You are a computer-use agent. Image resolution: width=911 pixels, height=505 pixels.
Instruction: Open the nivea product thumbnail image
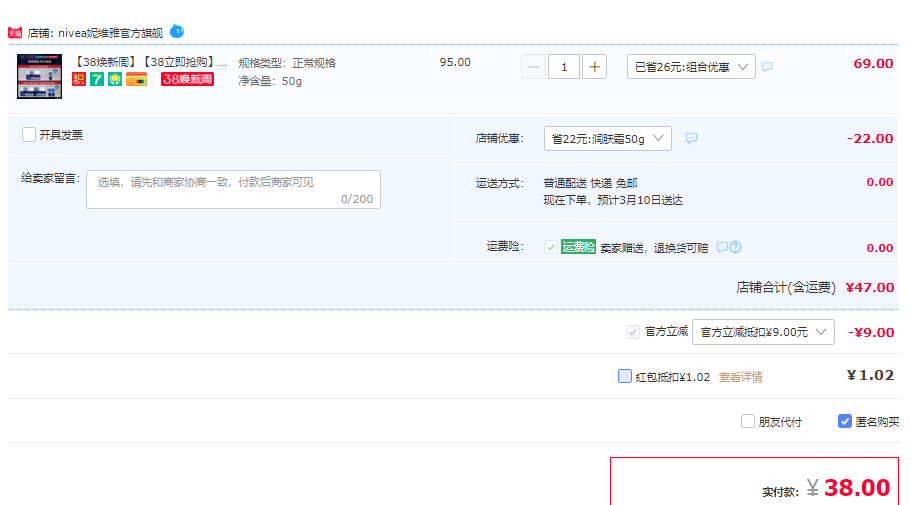click(x=40, y=76)
